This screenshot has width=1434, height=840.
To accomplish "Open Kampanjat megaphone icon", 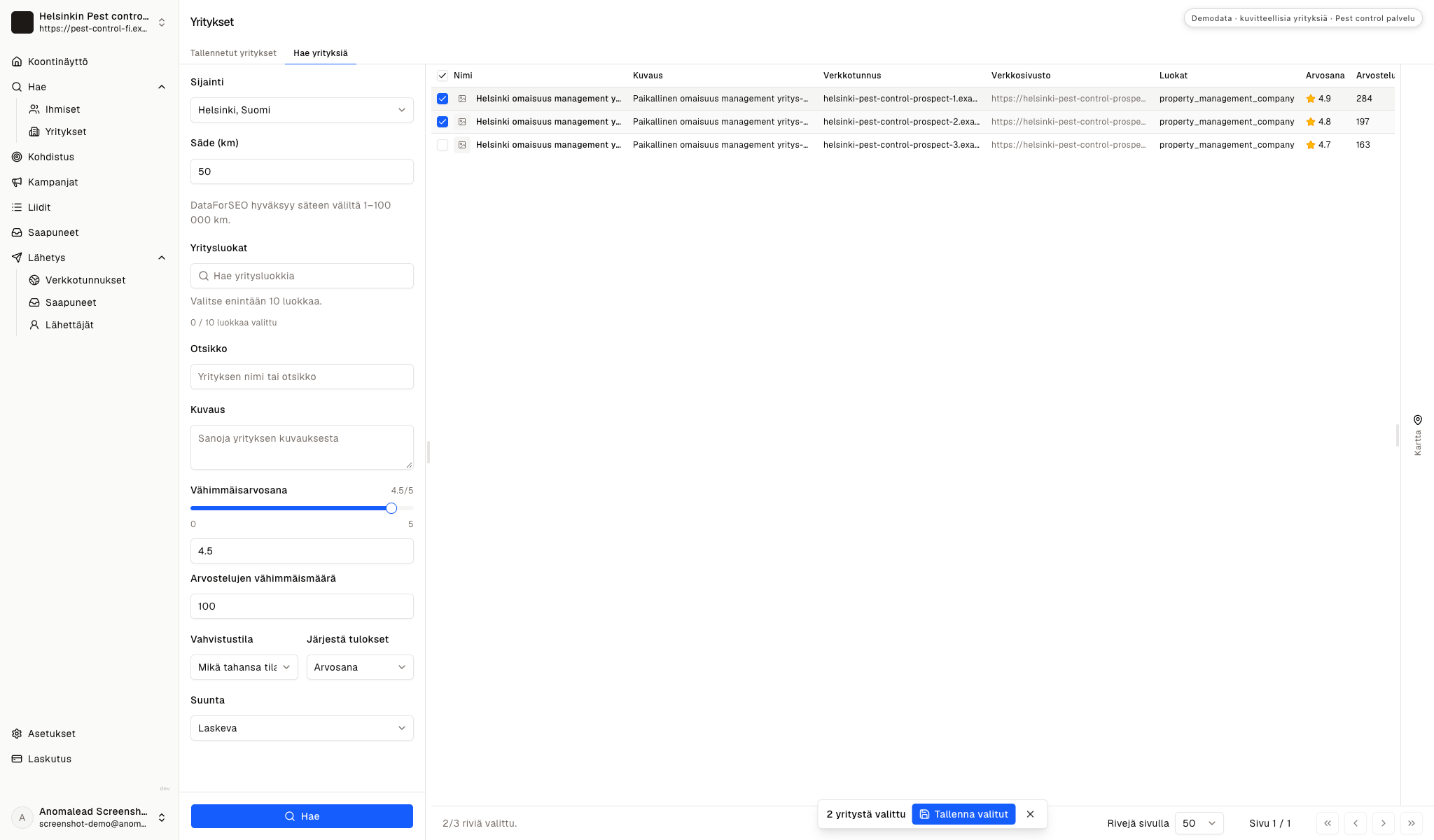I will 17,182.
